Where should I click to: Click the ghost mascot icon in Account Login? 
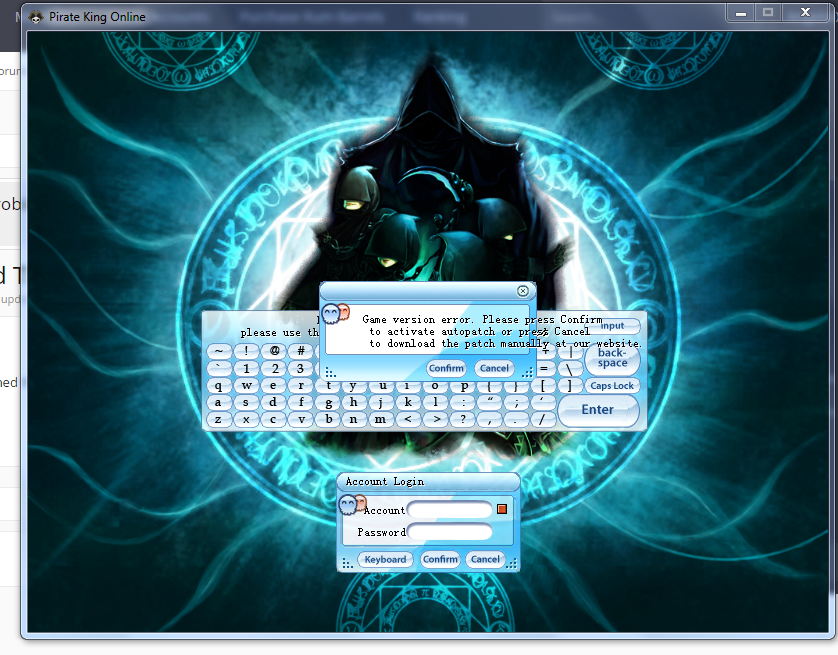coord(353,503)
